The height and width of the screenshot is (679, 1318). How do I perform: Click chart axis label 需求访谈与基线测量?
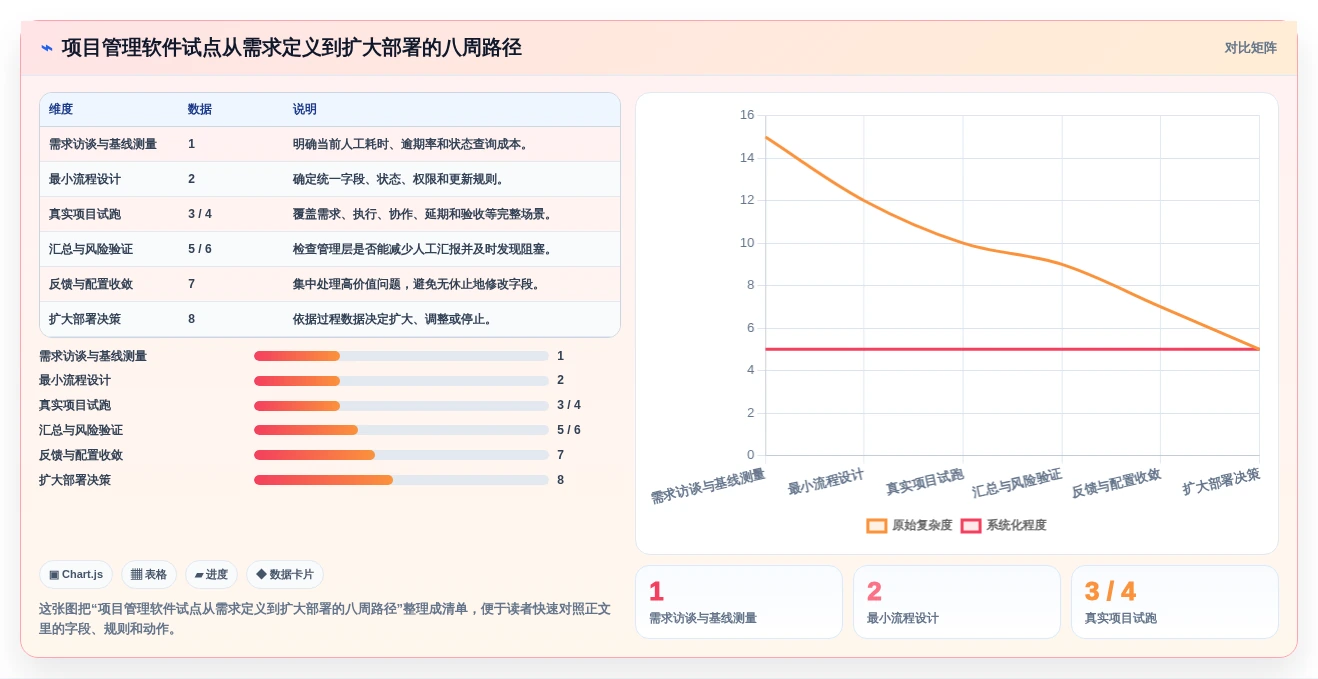[x=708, y=486]
